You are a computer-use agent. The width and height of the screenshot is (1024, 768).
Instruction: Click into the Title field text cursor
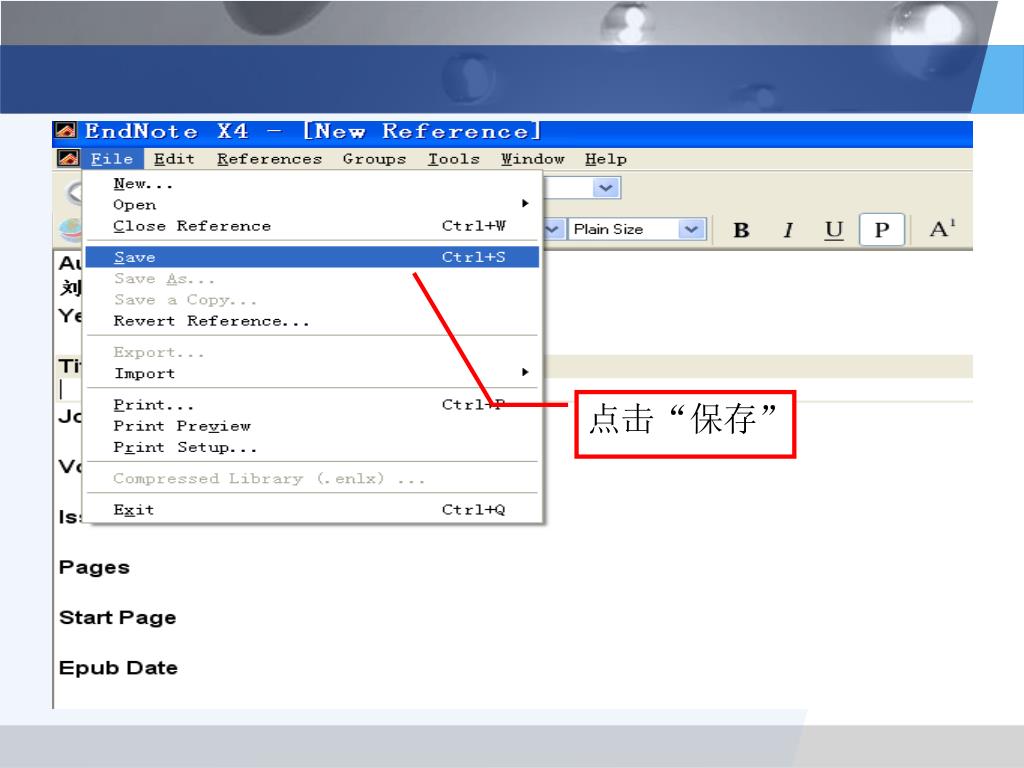(61, 389)
